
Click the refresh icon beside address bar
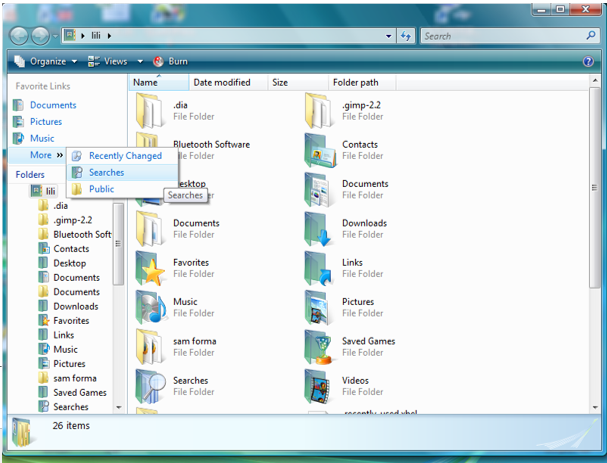[406, 36]
